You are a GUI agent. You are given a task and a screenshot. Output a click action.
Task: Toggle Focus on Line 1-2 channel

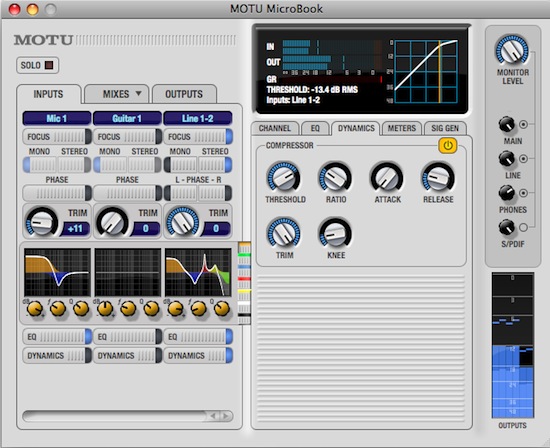pos(198,136)
